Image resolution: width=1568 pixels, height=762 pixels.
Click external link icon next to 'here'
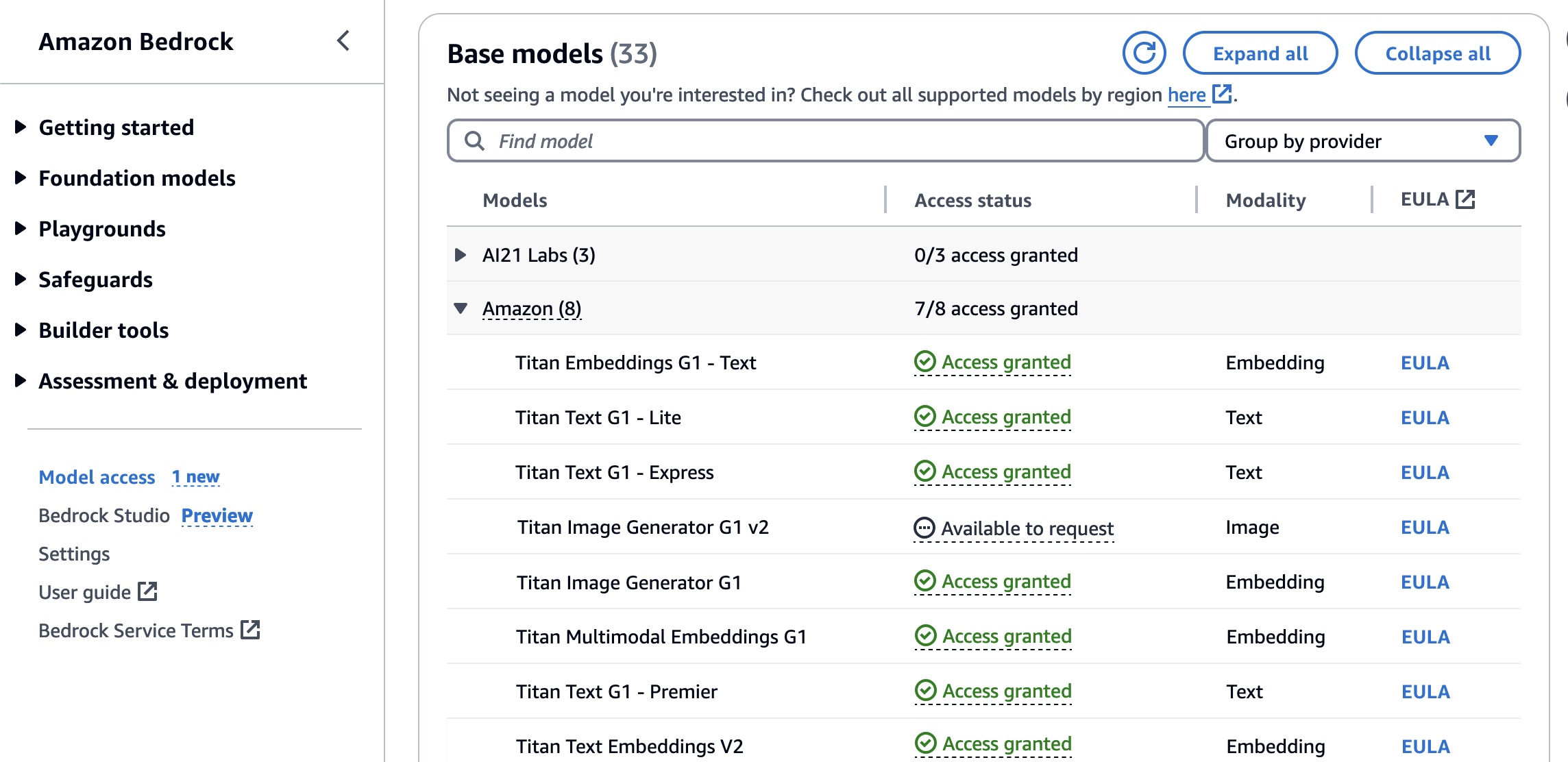click(1222, 93)
